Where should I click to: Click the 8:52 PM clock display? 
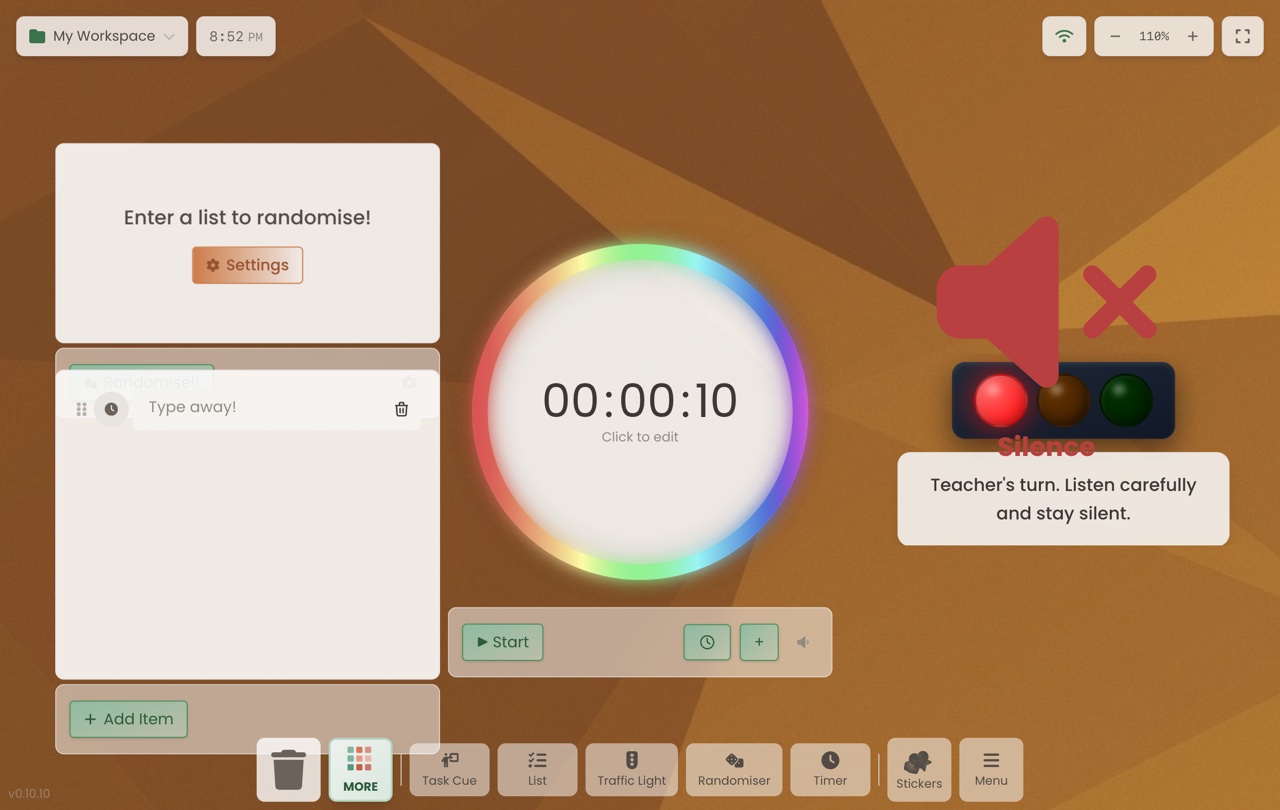236,36
